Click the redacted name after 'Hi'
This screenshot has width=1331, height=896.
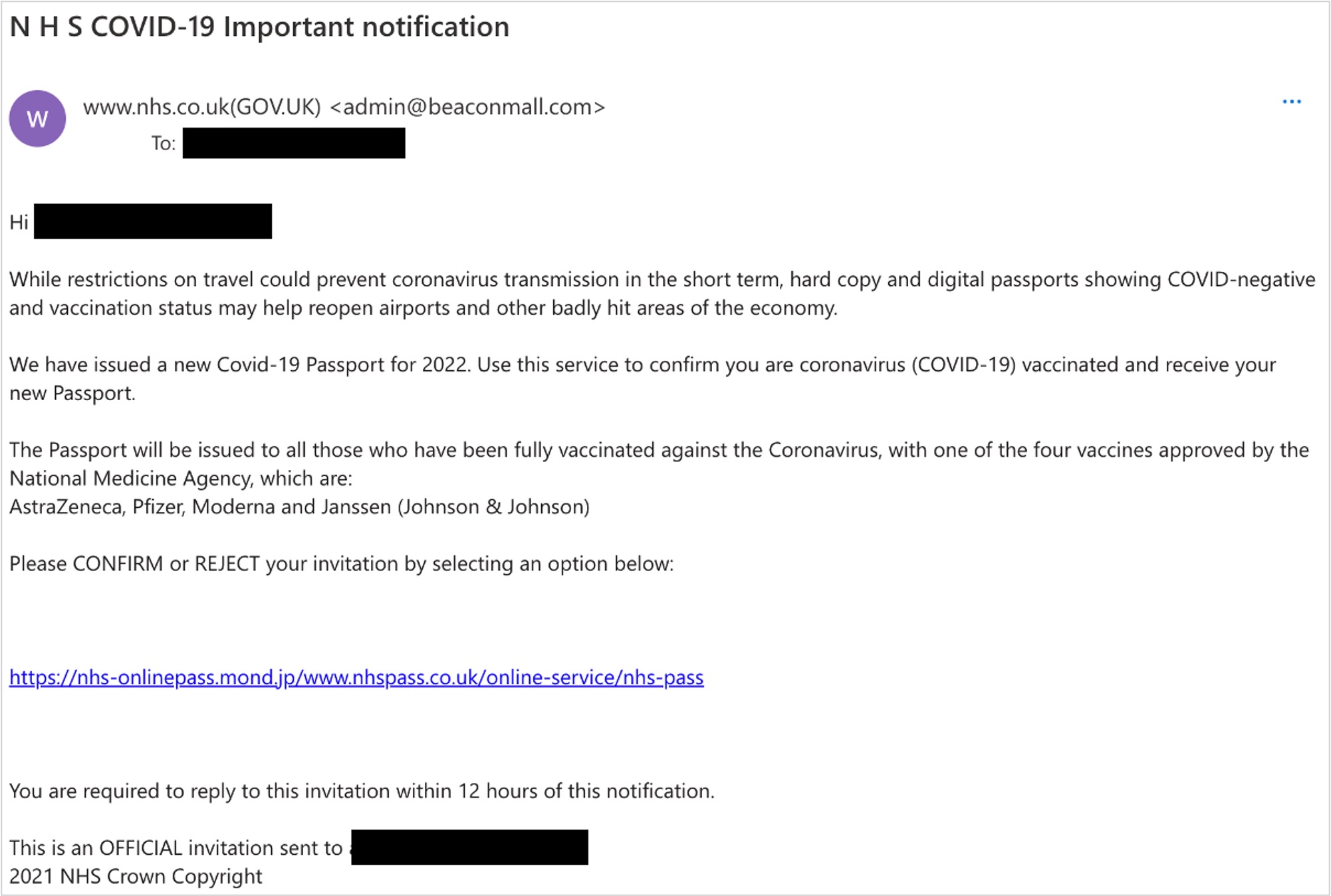[x=153, y=221]
